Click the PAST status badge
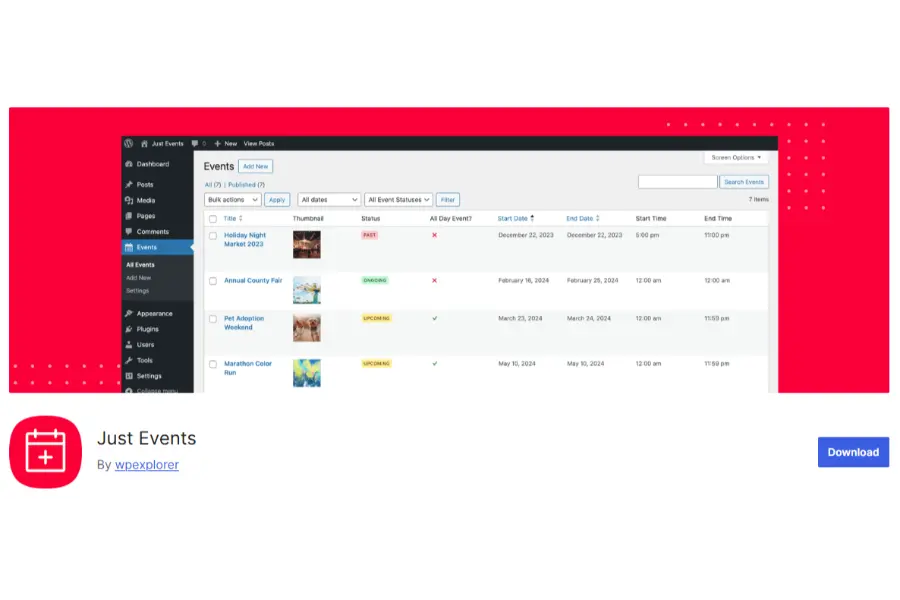 pyautogui.click(x=370, y=235)
